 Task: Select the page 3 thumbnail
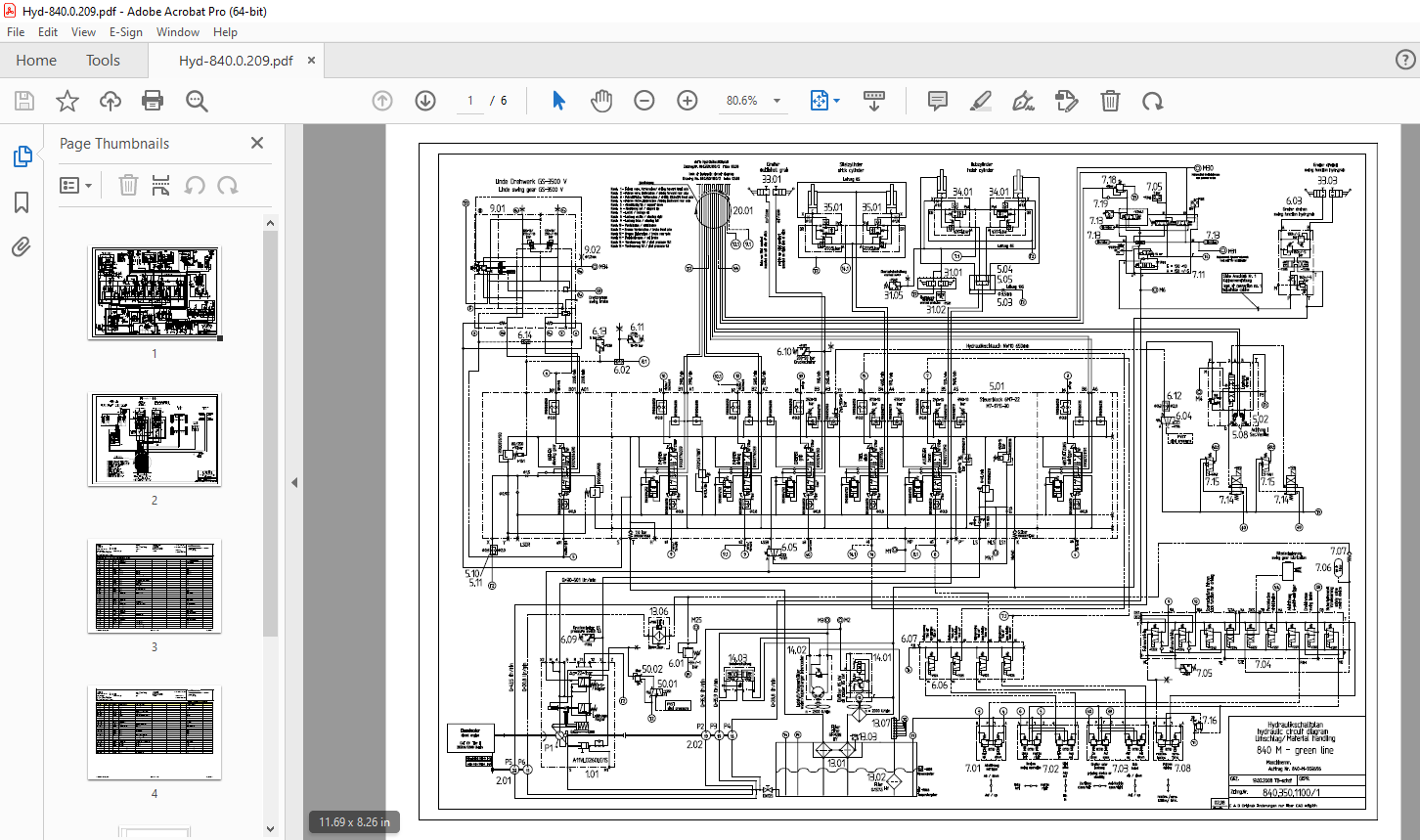[x=155, y=586]
